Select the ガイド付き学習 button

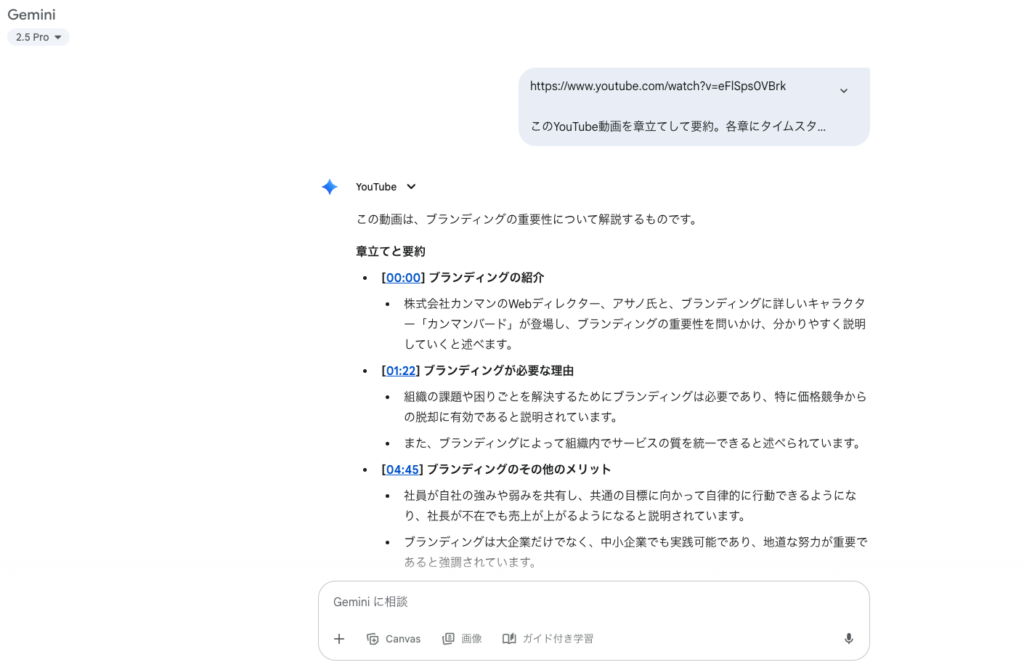pos(548,639)
